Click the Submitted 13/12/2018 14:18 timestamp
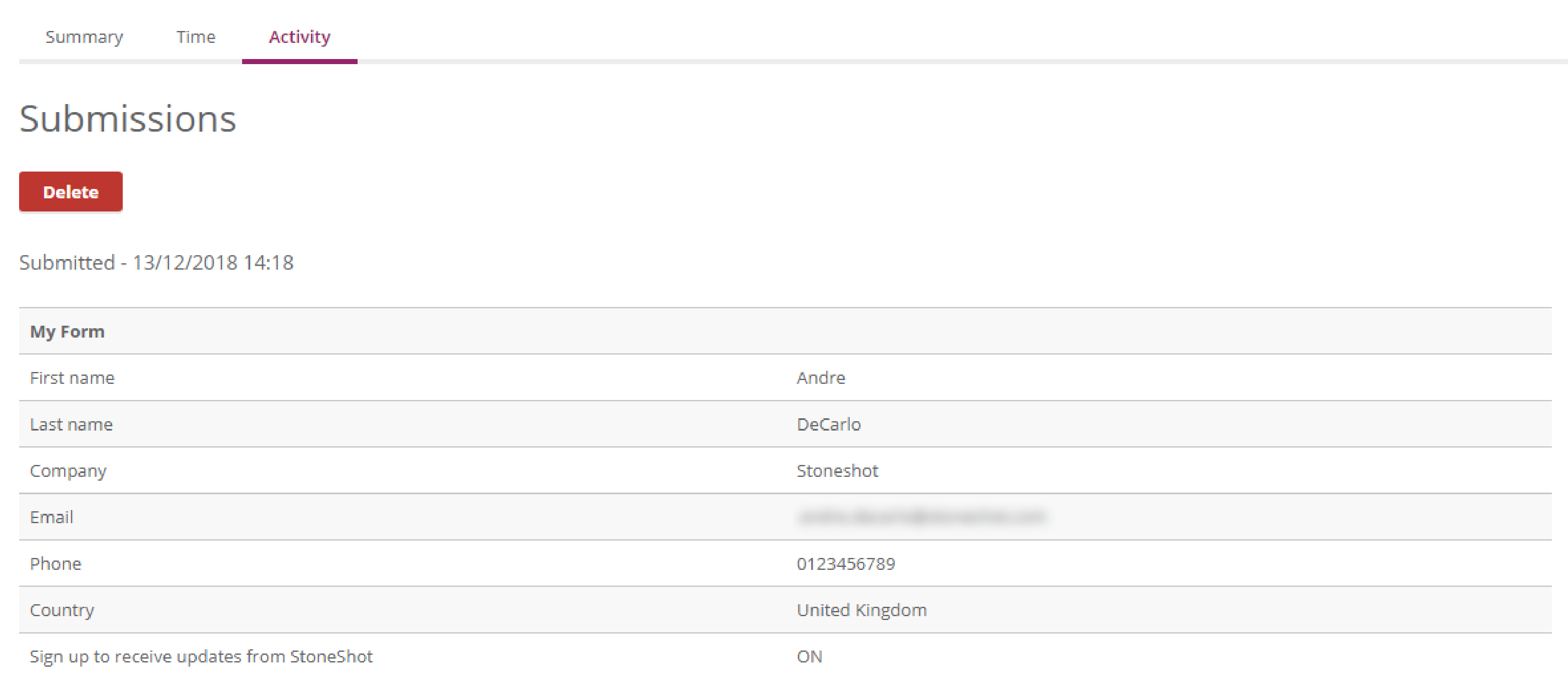Screen dimensions: 1568x693 [x=156, y=263]
